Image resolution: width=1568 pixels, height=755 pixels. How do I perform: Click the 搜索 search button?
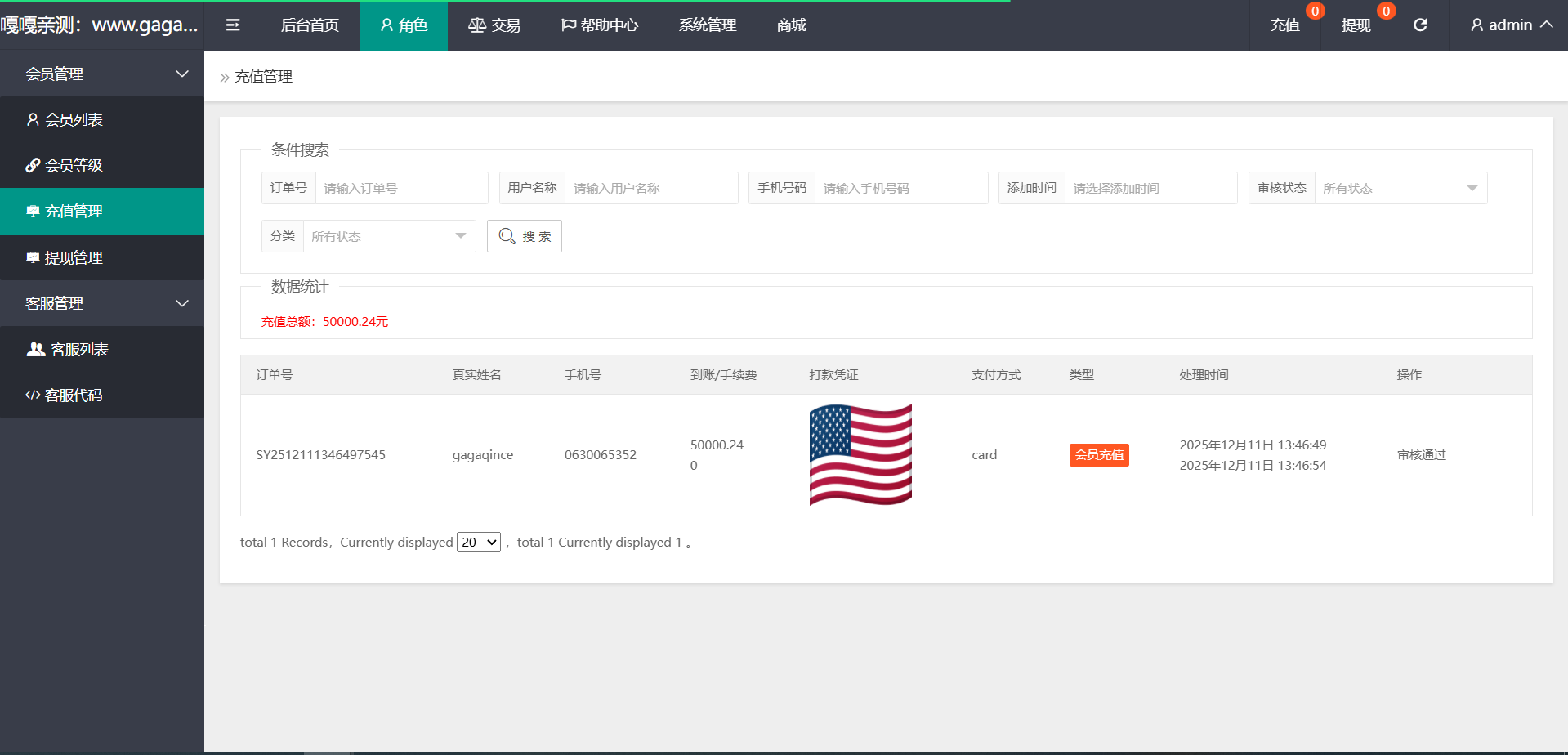click(525, 237)
